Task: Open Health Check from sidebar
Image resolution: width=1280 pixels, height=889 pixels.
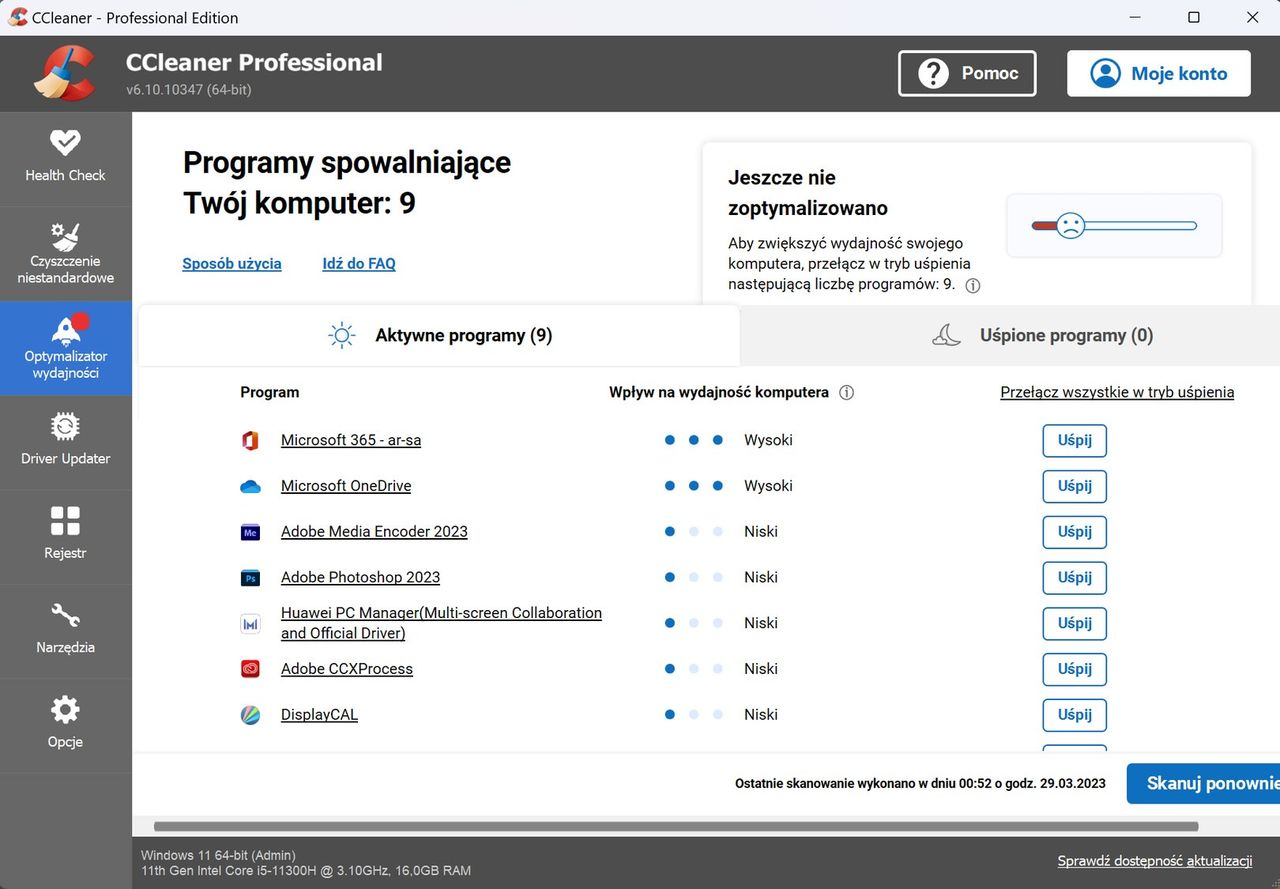Action: [x=65, y=158]
